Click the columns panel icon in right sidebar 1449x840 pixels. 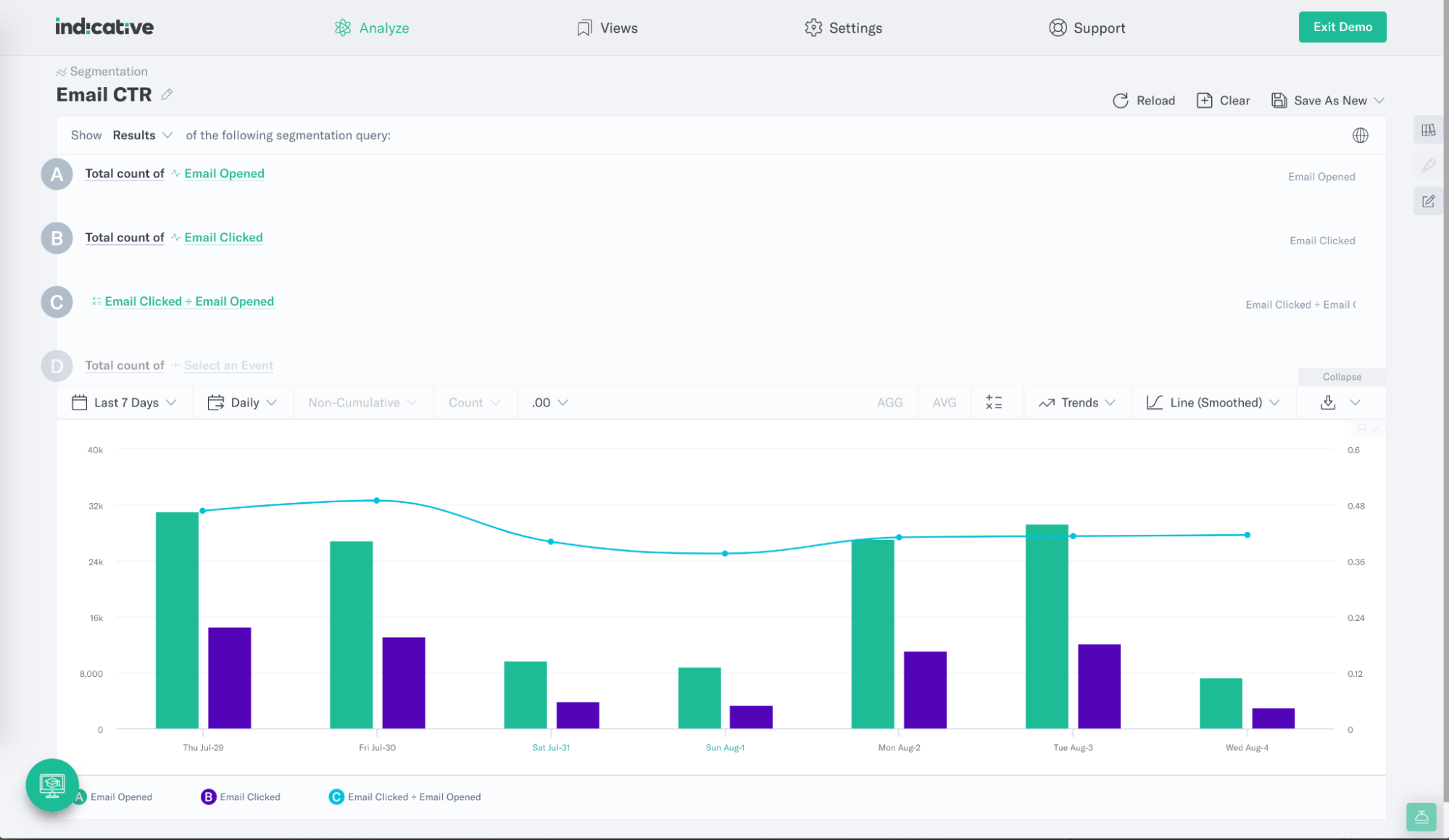[x=1428, y=130]
